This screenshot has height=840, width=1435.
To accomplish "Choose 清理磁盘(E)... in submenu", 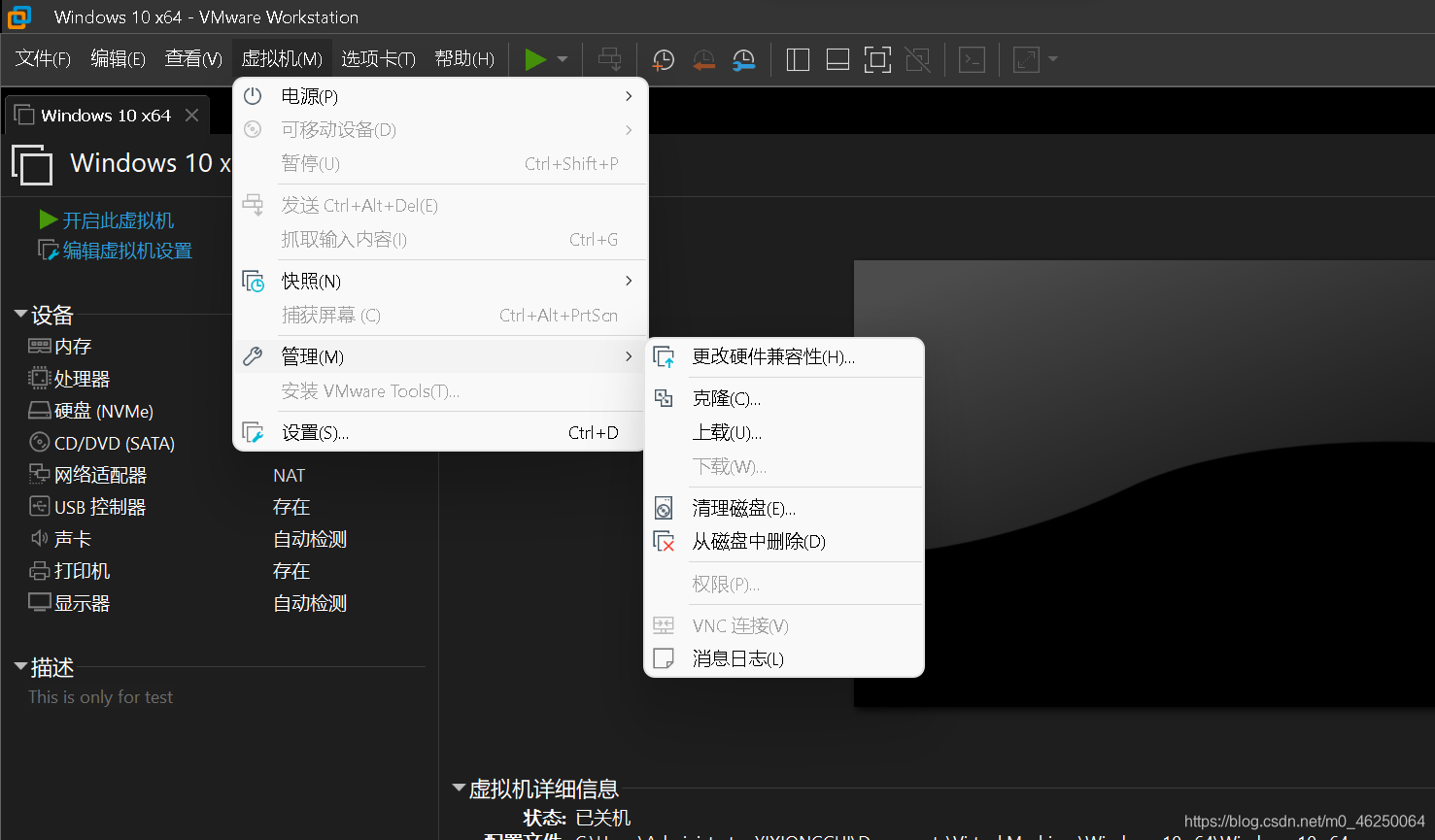I will pyautogui.click(x=784, y=508).
